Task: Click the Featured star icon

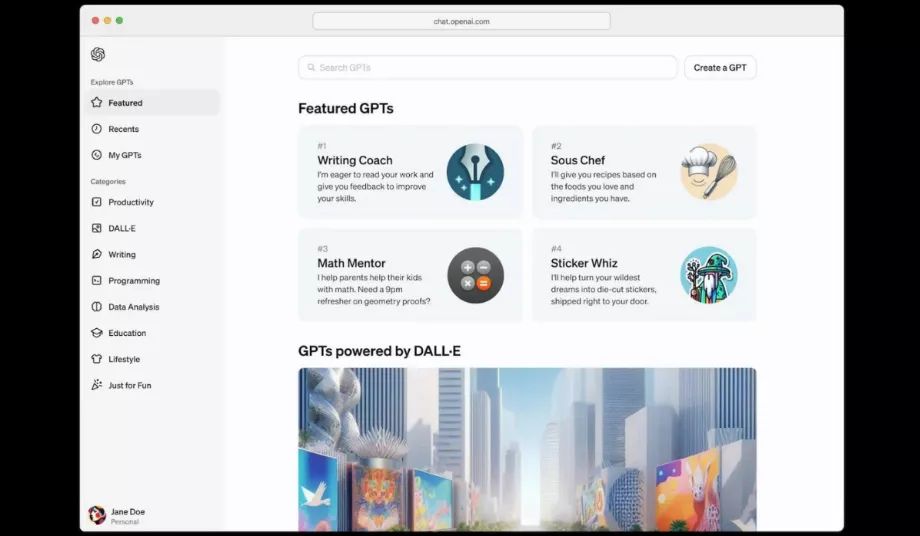Action: point(97,103)
